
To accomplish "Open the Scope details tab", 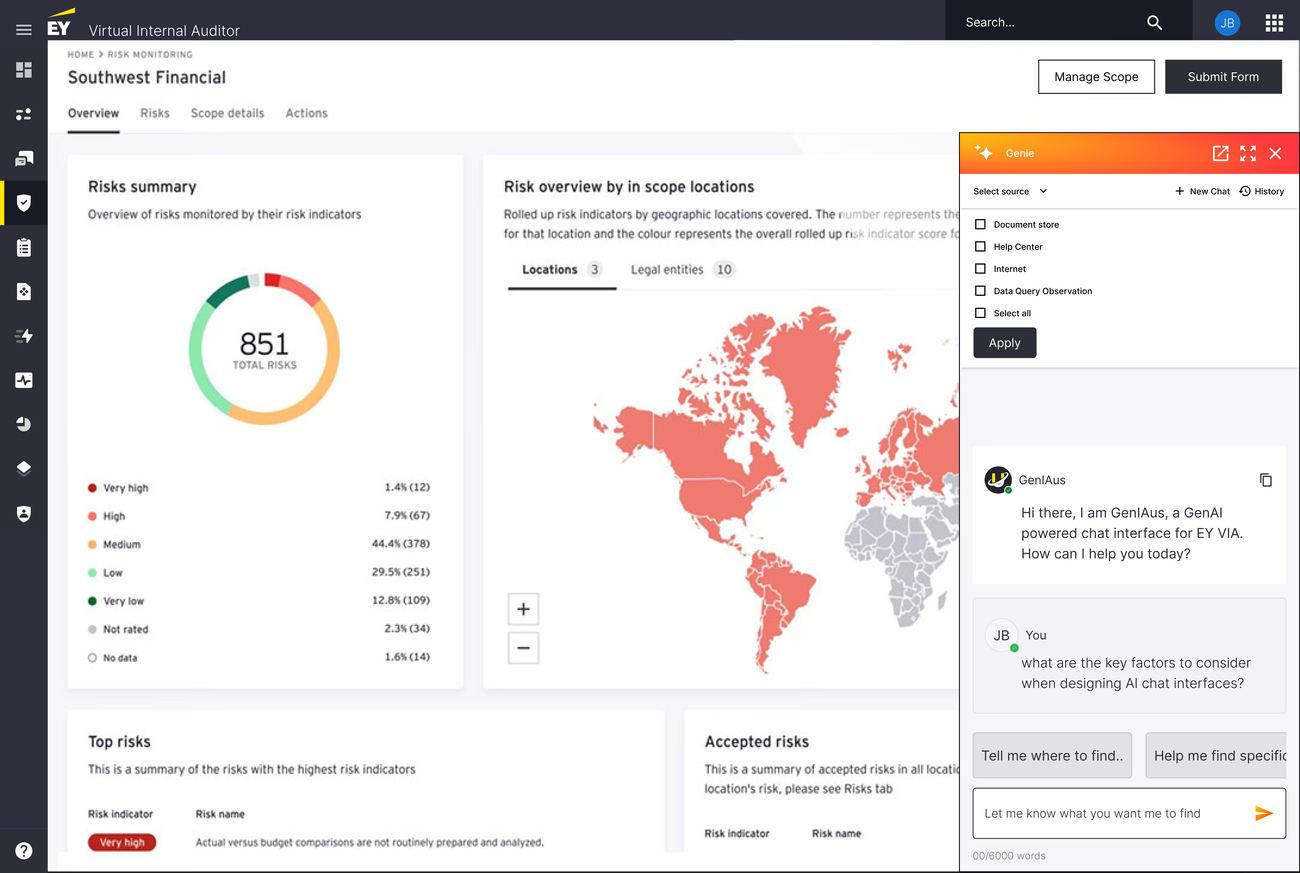I will [228, 113].
